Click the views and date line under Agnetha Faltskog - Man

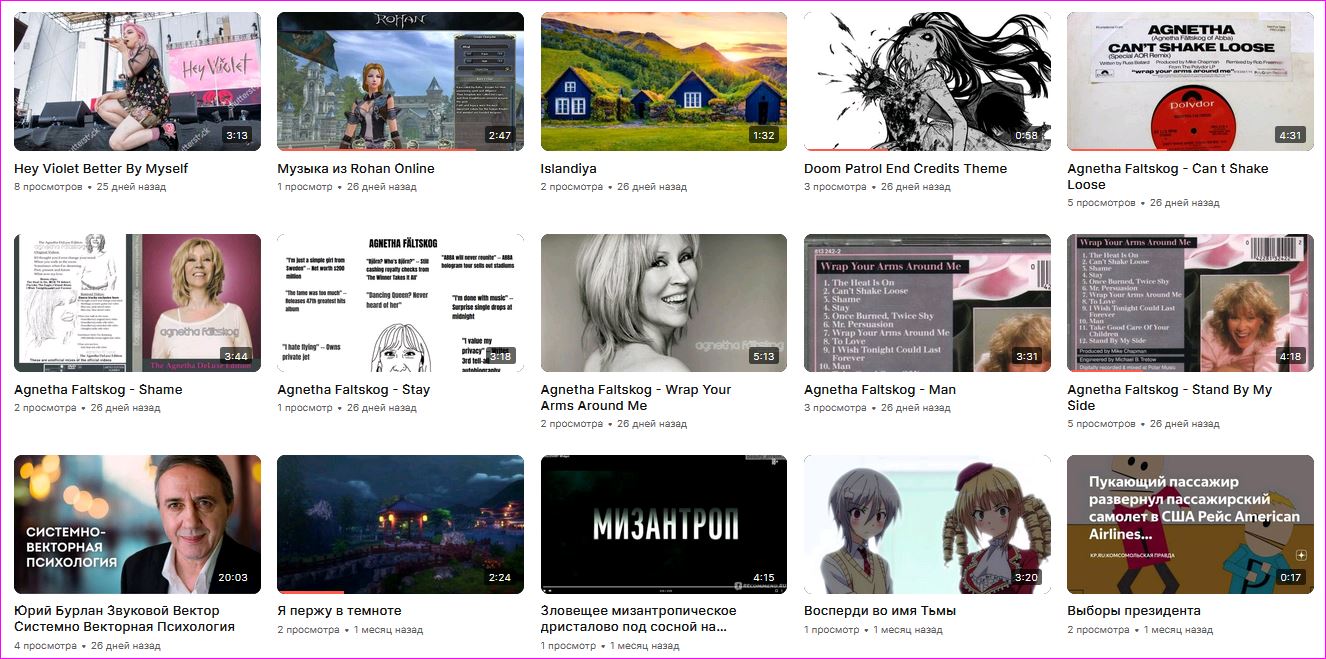(877, 408)
